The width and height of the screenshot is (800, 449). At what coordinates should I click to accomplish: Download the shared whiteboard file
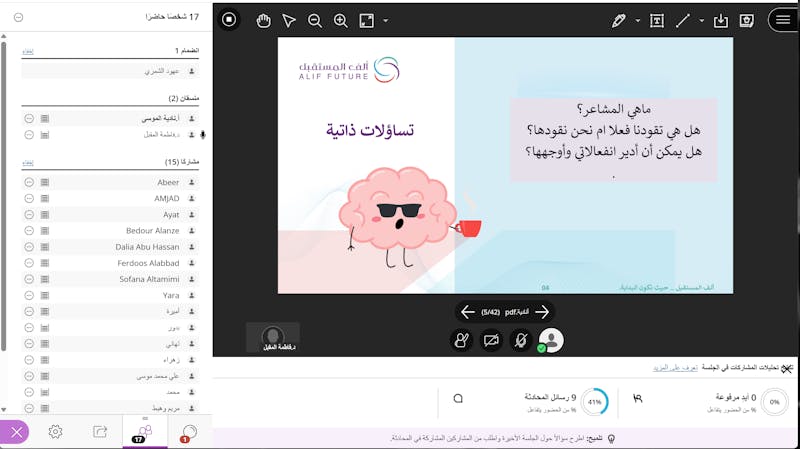(x=720, y=20)
